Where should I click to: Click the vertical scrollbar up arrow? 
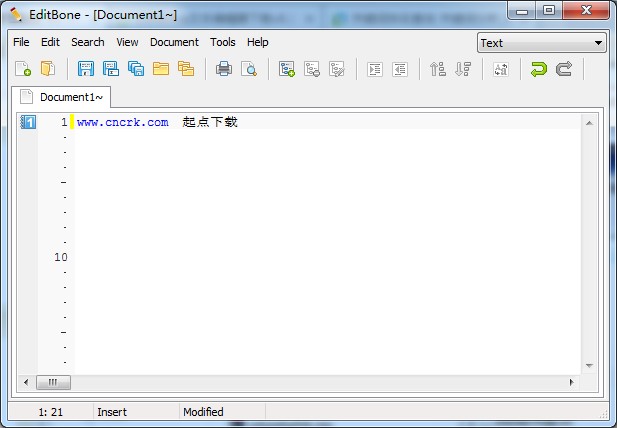coord(589,123)
